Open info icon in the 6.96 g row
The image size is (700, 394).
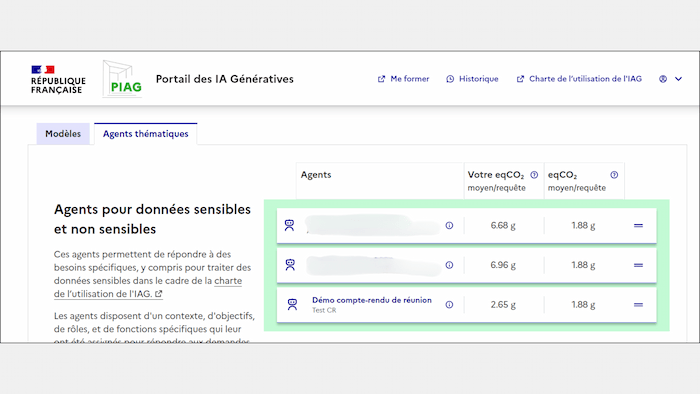pos(449,265)
